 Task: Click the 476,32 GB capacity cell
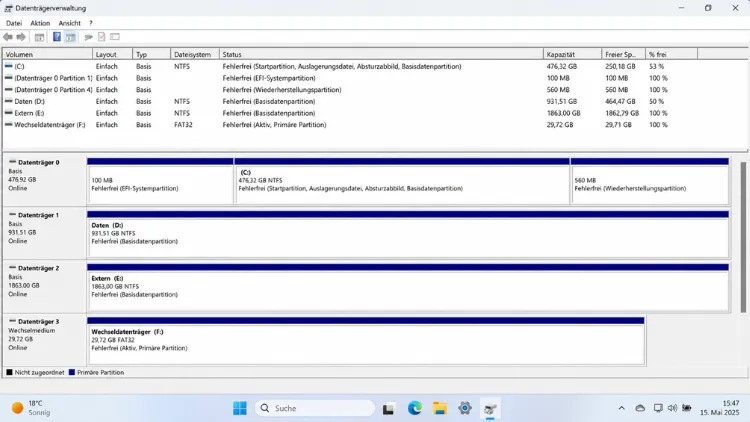pos(562,67)
